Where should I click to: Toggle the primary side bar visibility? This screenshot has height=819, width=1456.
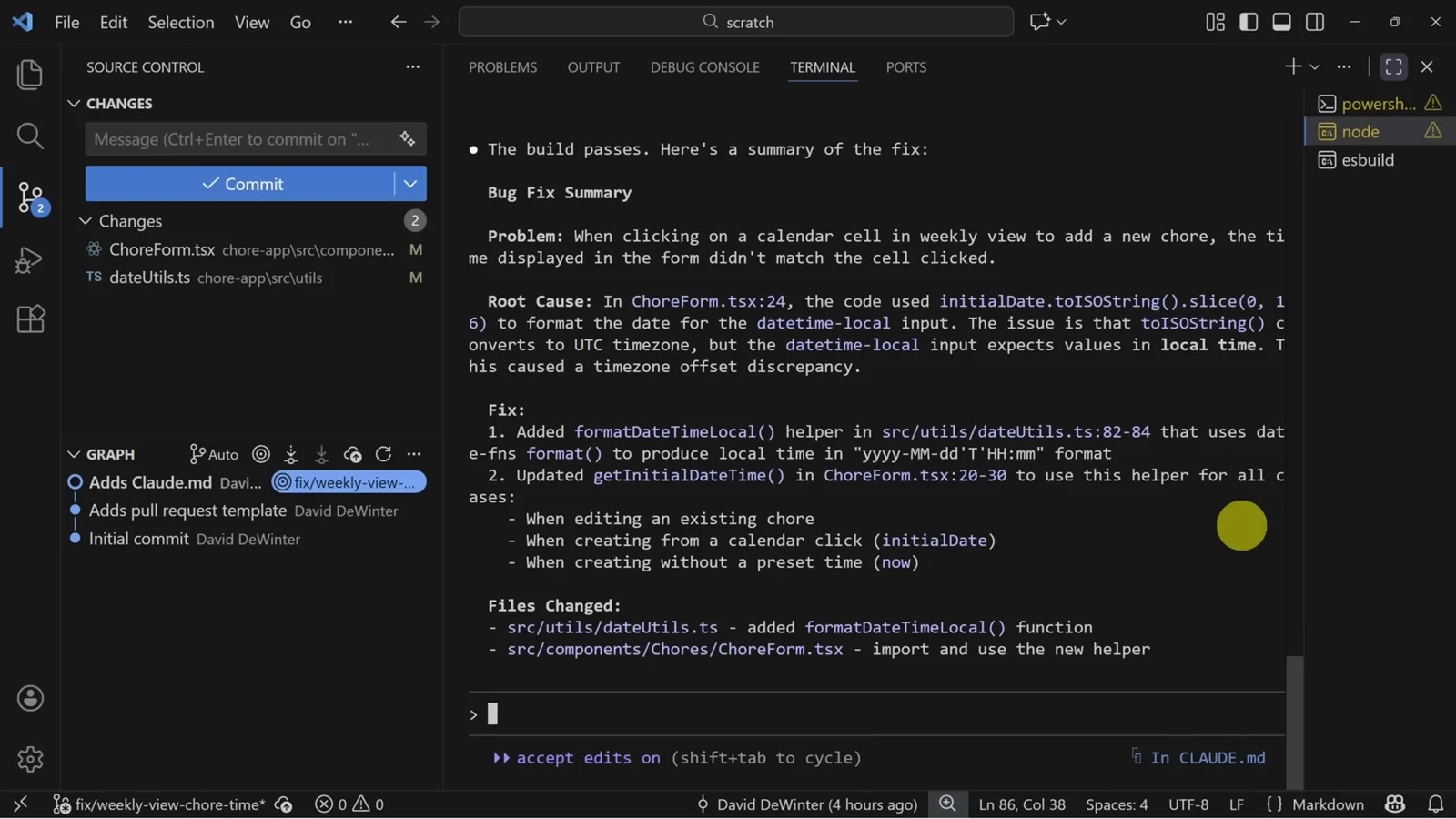coord(1249,22)
